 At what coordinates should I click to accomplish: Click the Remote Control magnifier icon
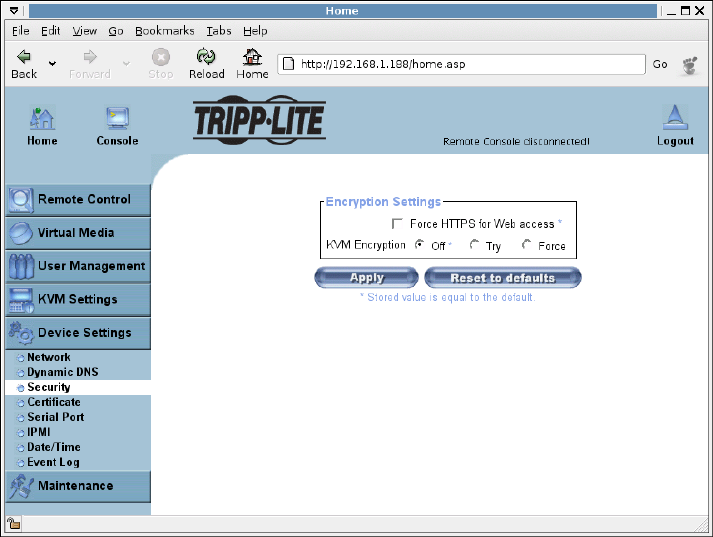coord(20,200)
